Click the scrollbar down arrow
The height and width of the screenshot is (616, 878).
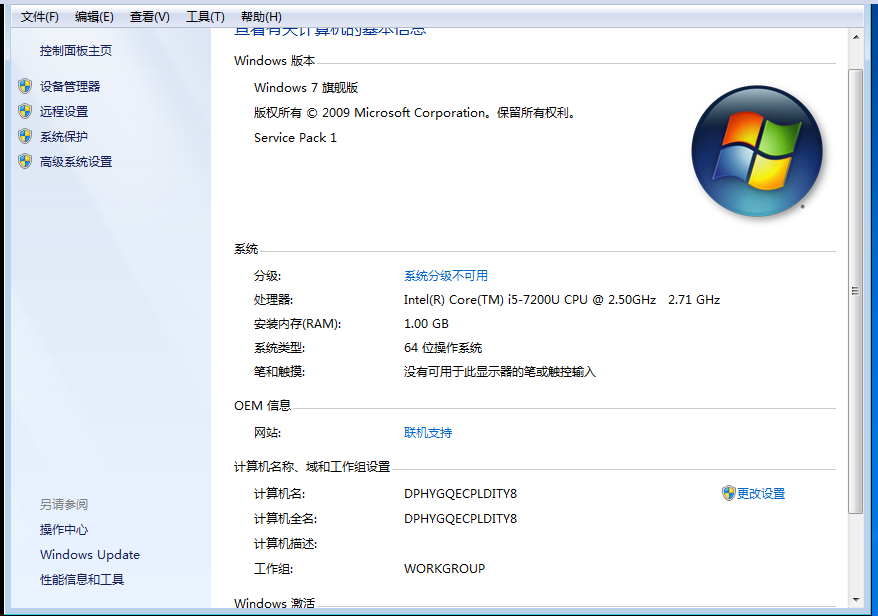(x=856, y=600)
